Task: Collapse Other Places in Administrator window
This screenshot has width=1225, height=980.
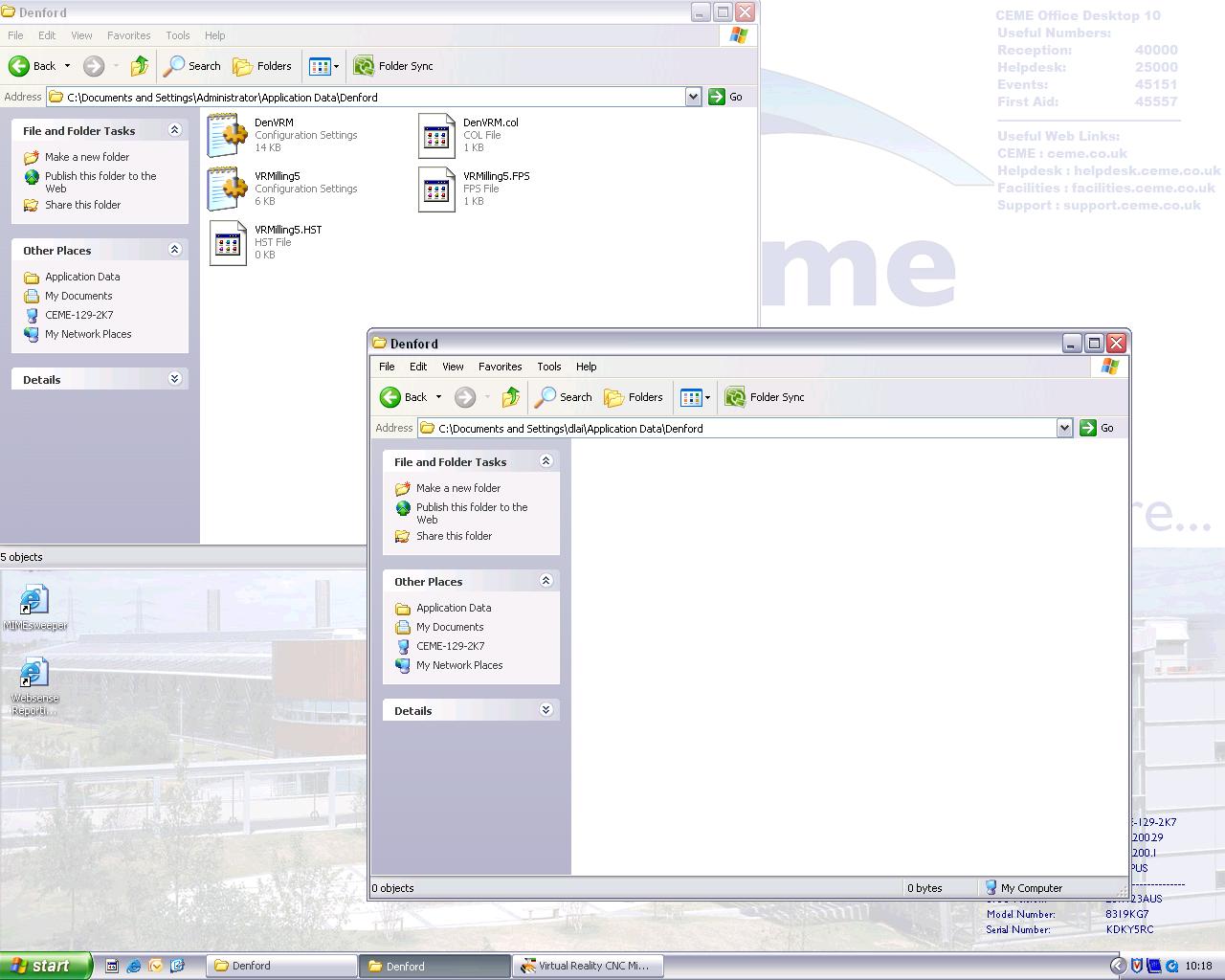Action: pos(175,250)
